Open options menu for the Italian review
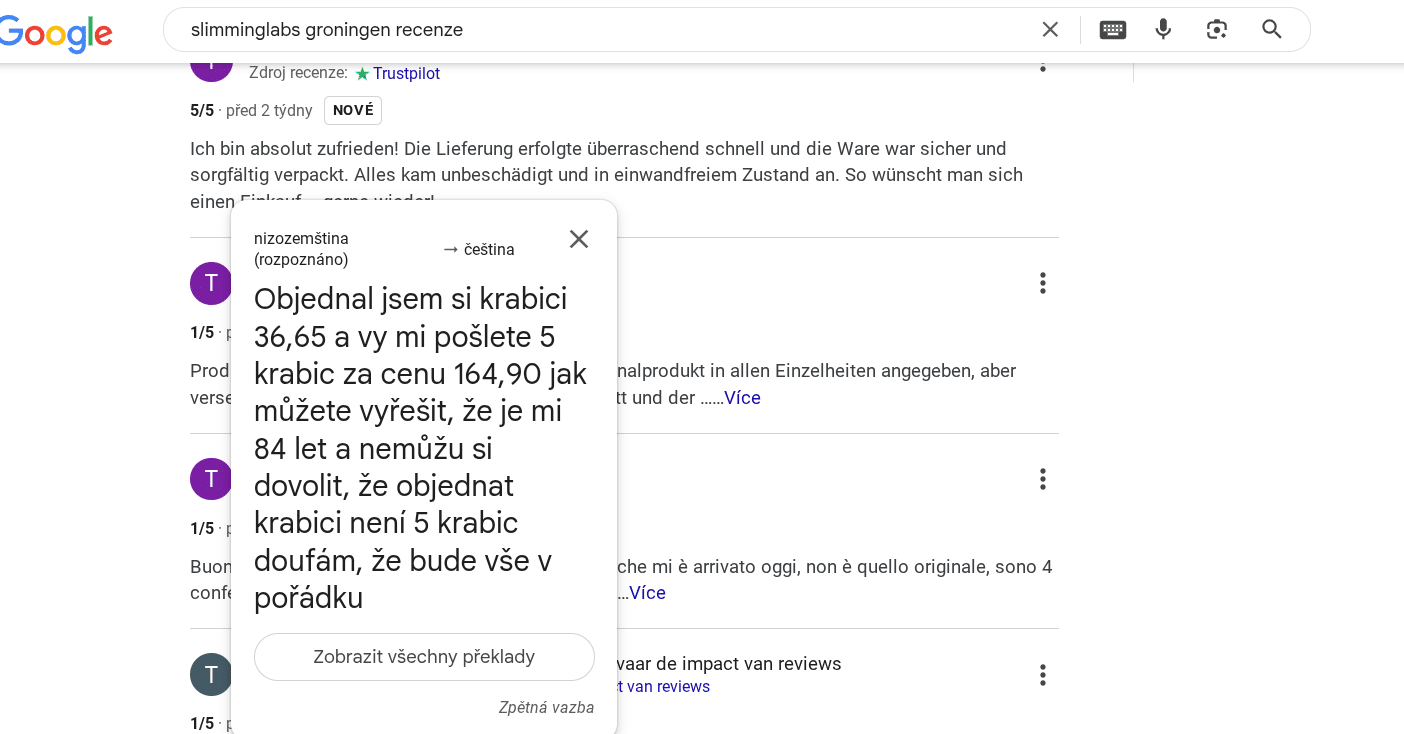 tap(1043, 479)
